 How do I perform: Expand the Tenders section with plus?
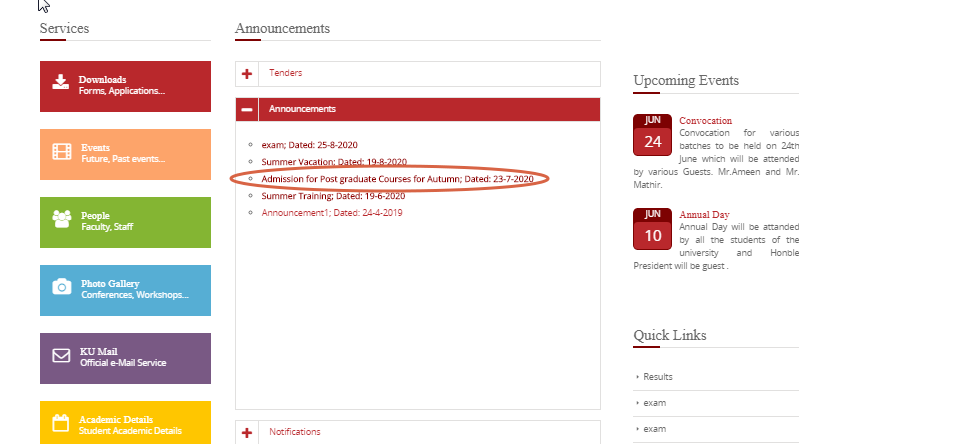pos(247,74)
